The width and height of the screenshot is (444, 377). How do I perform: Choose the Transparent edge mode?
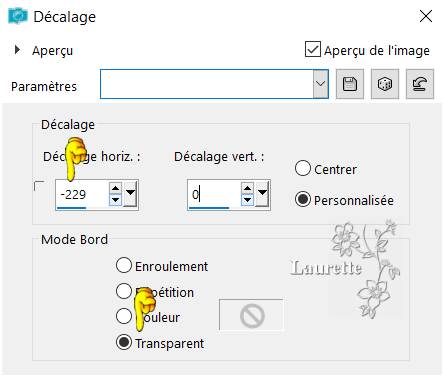(x=124, y=342)
